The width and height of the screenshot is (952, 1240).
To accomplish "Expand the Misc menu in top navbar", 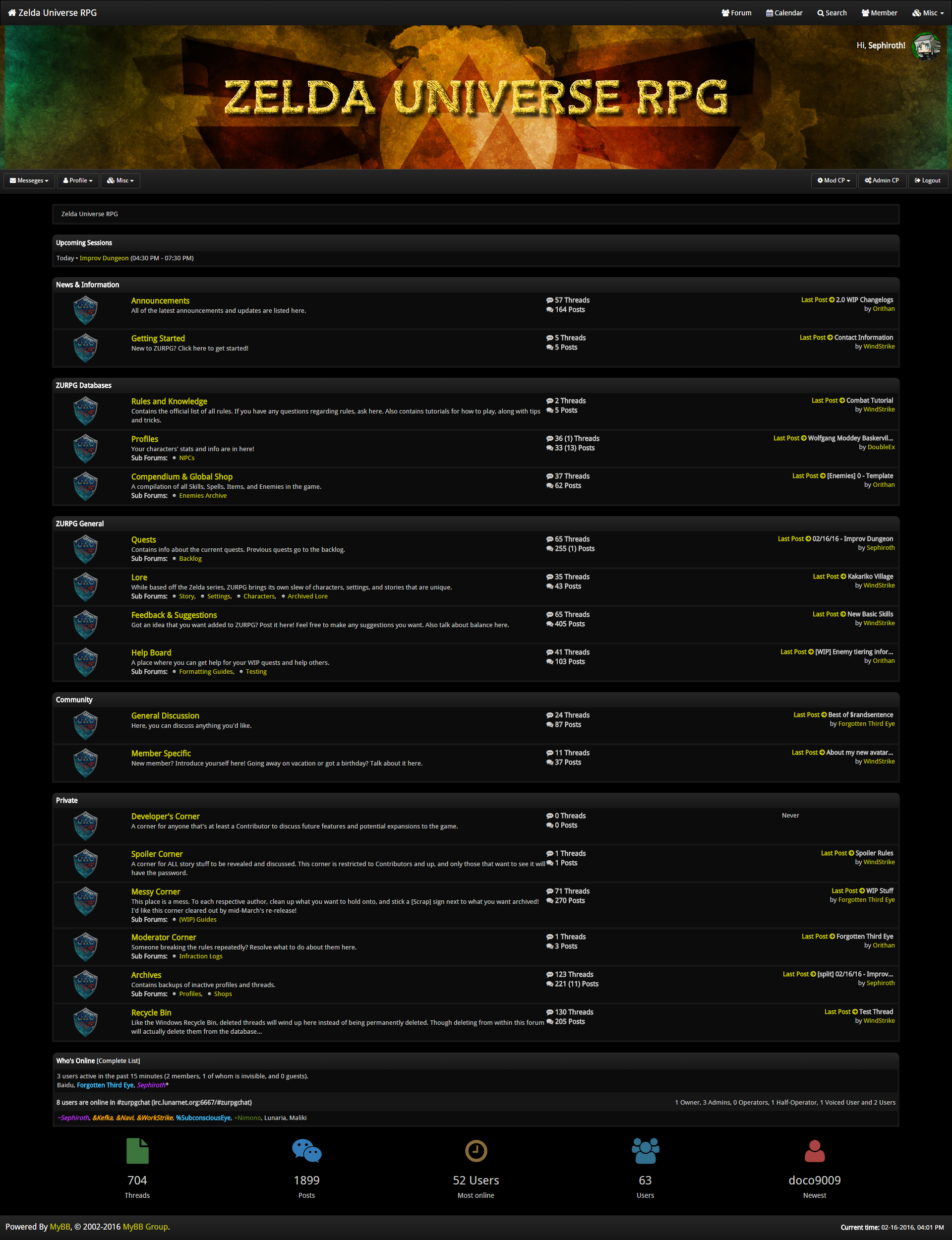I will [x=928, y=13].
